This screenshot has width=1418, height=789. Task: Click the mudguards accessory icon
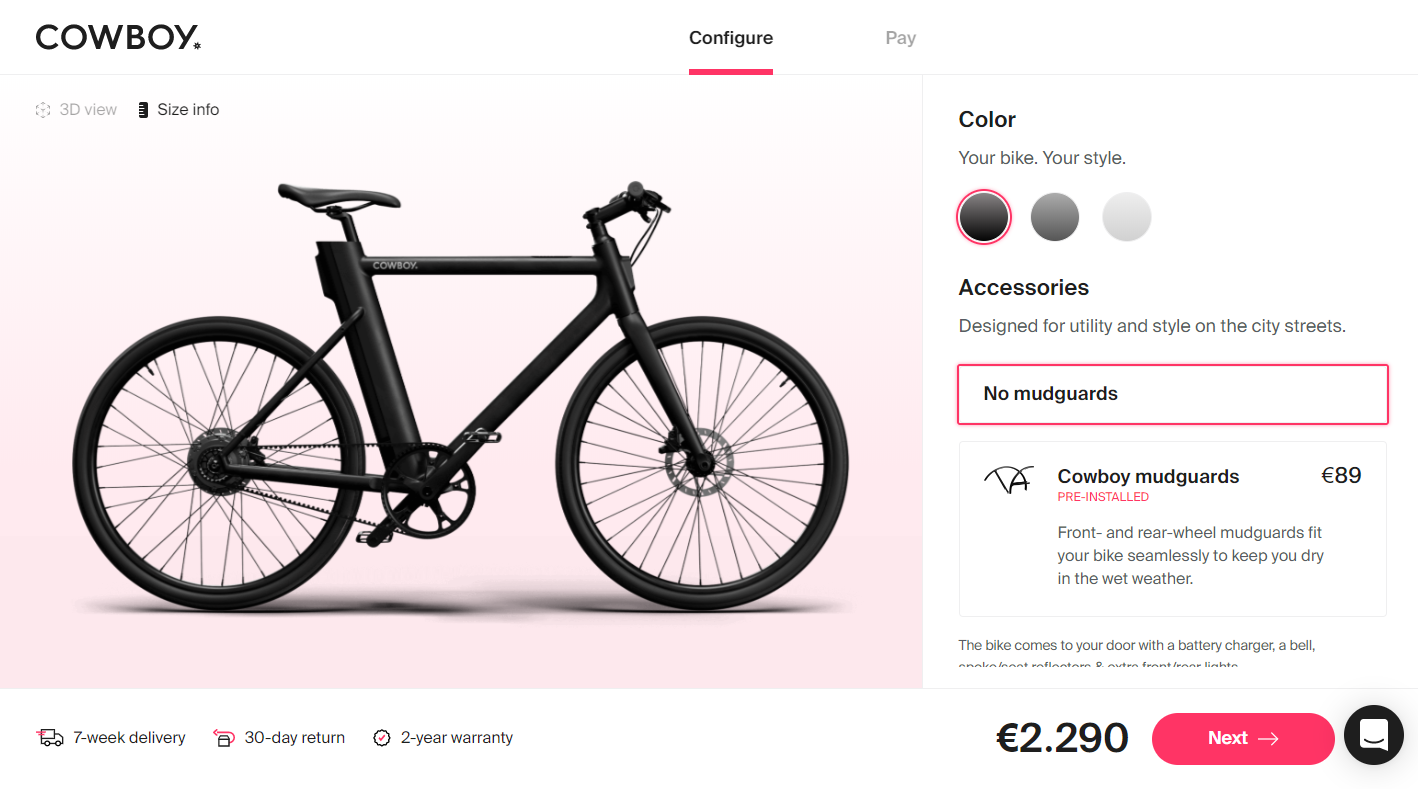1007,480
